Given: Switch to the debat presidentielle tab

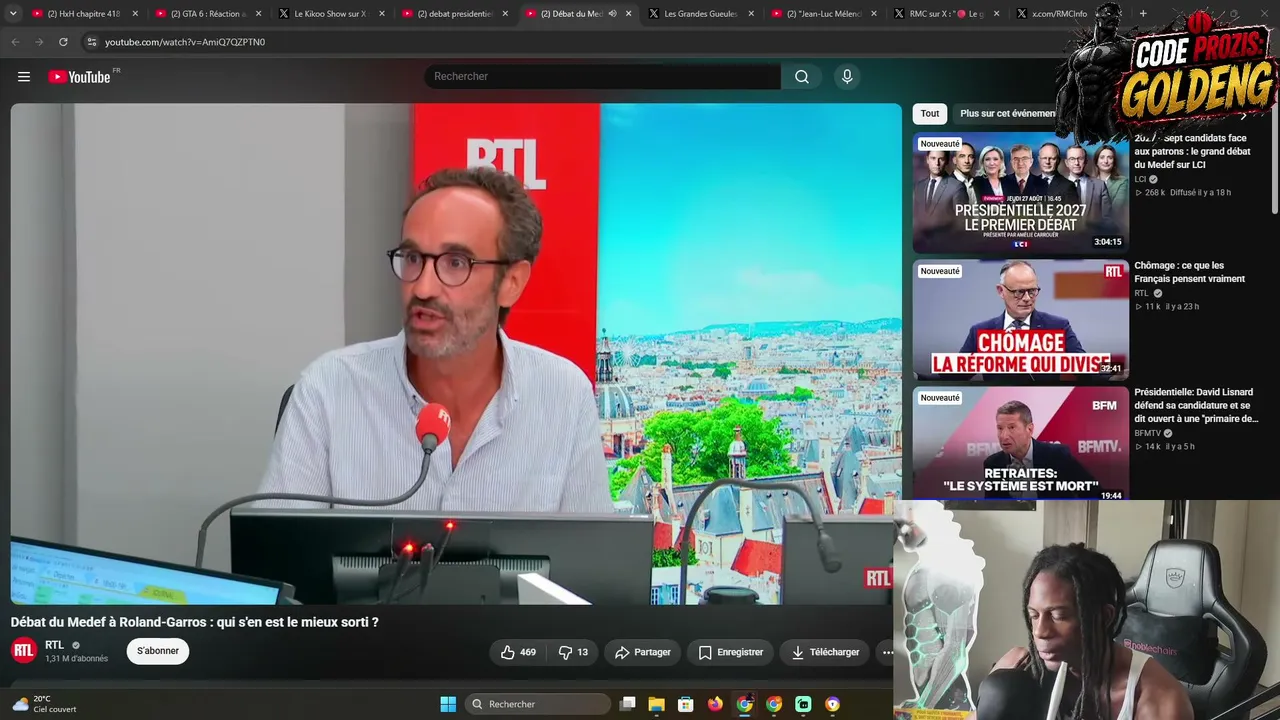Looking at the screenshot, I should (x=455, y=14).
